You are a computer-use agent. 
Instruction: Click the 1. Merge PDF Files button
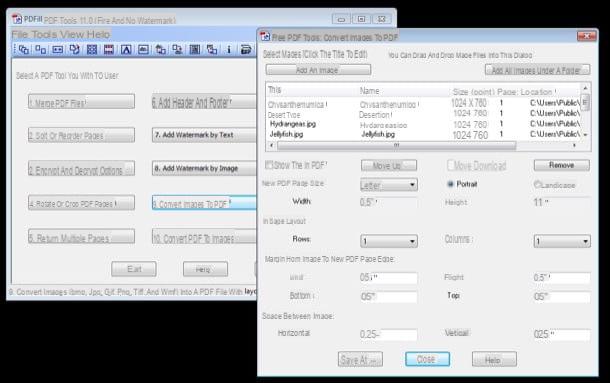81,102
